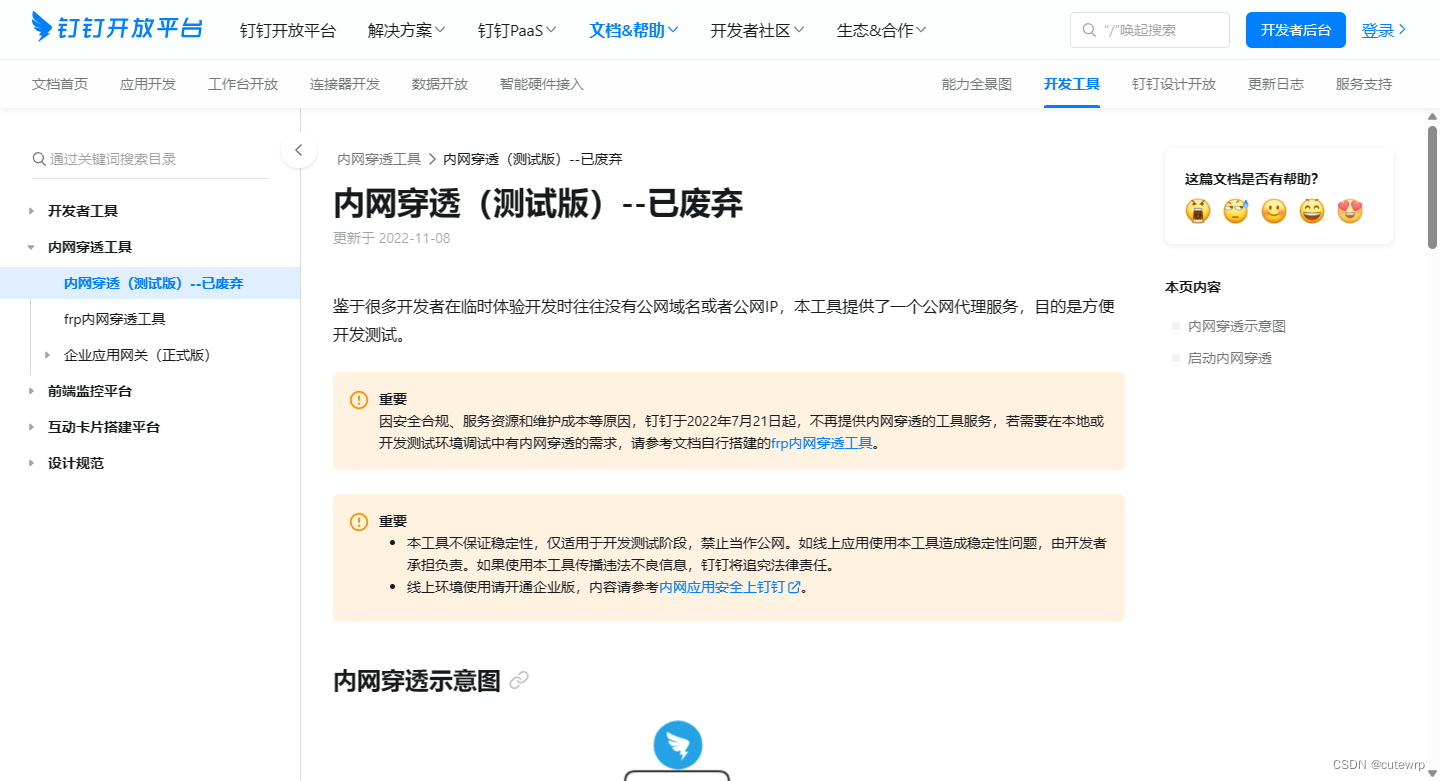Rate document with the heart-eyes emoji
The width and height of the screenshot is (1440, 781).
[x=1350, y=211]
